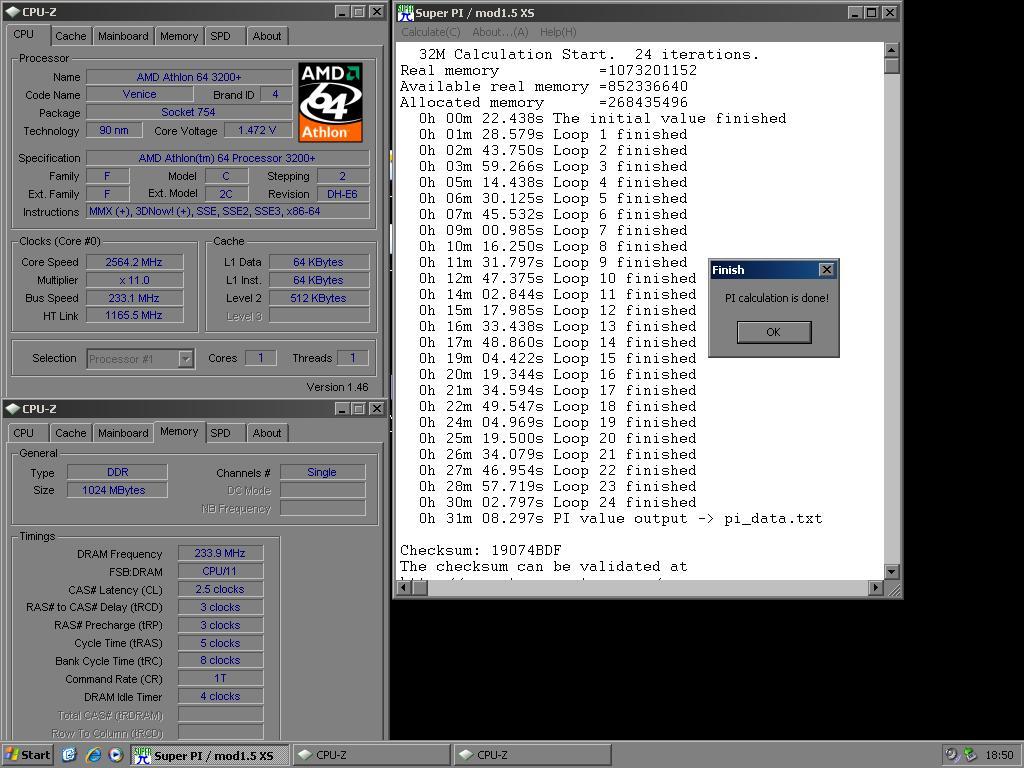Close the upper CPU-Z window
The height and width of the screenshot is (768, 1024).
coord(377,12)
